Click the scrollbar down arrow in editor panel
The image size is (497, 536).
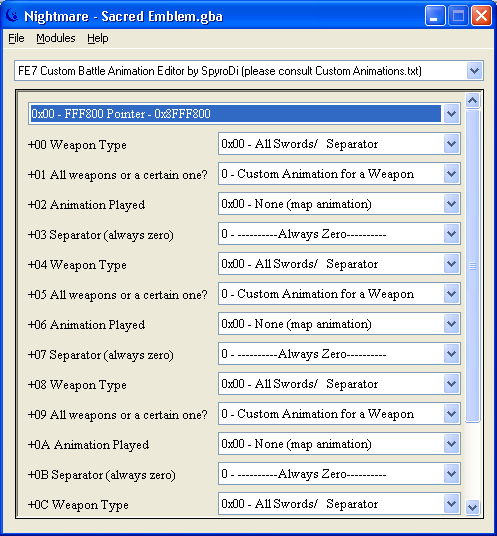point(472,507)
